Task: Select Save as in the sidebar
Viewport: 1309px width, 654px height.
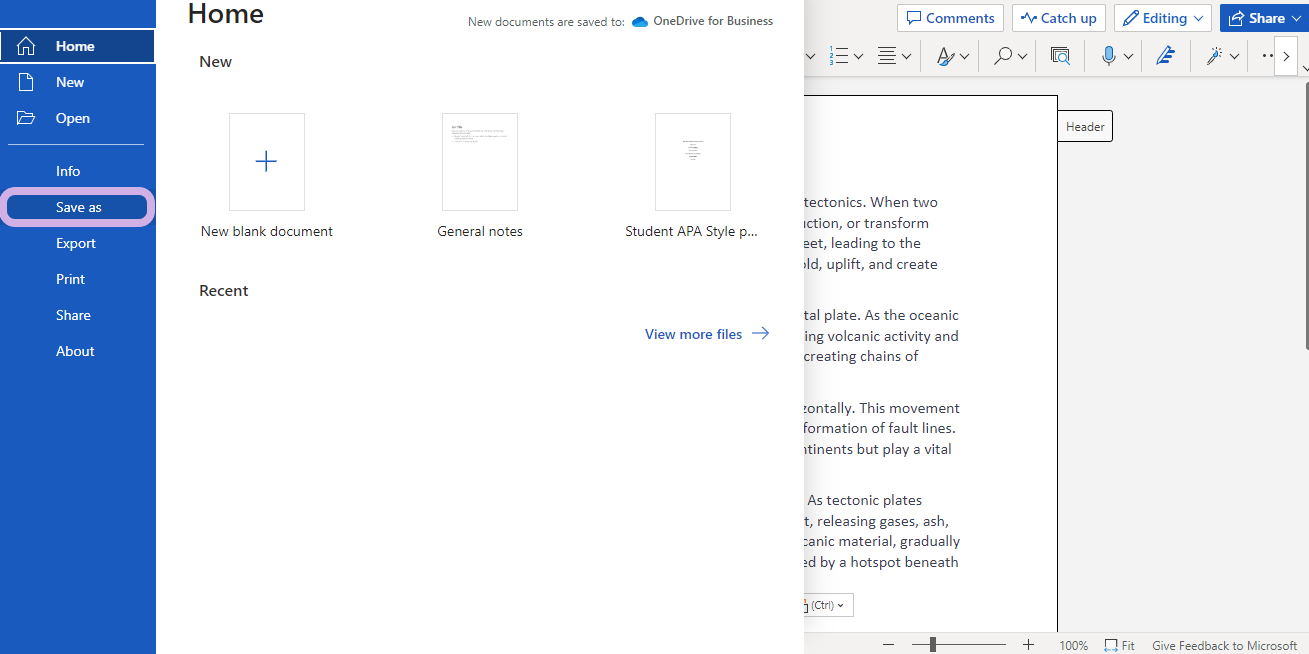Action: pos(78,207)
